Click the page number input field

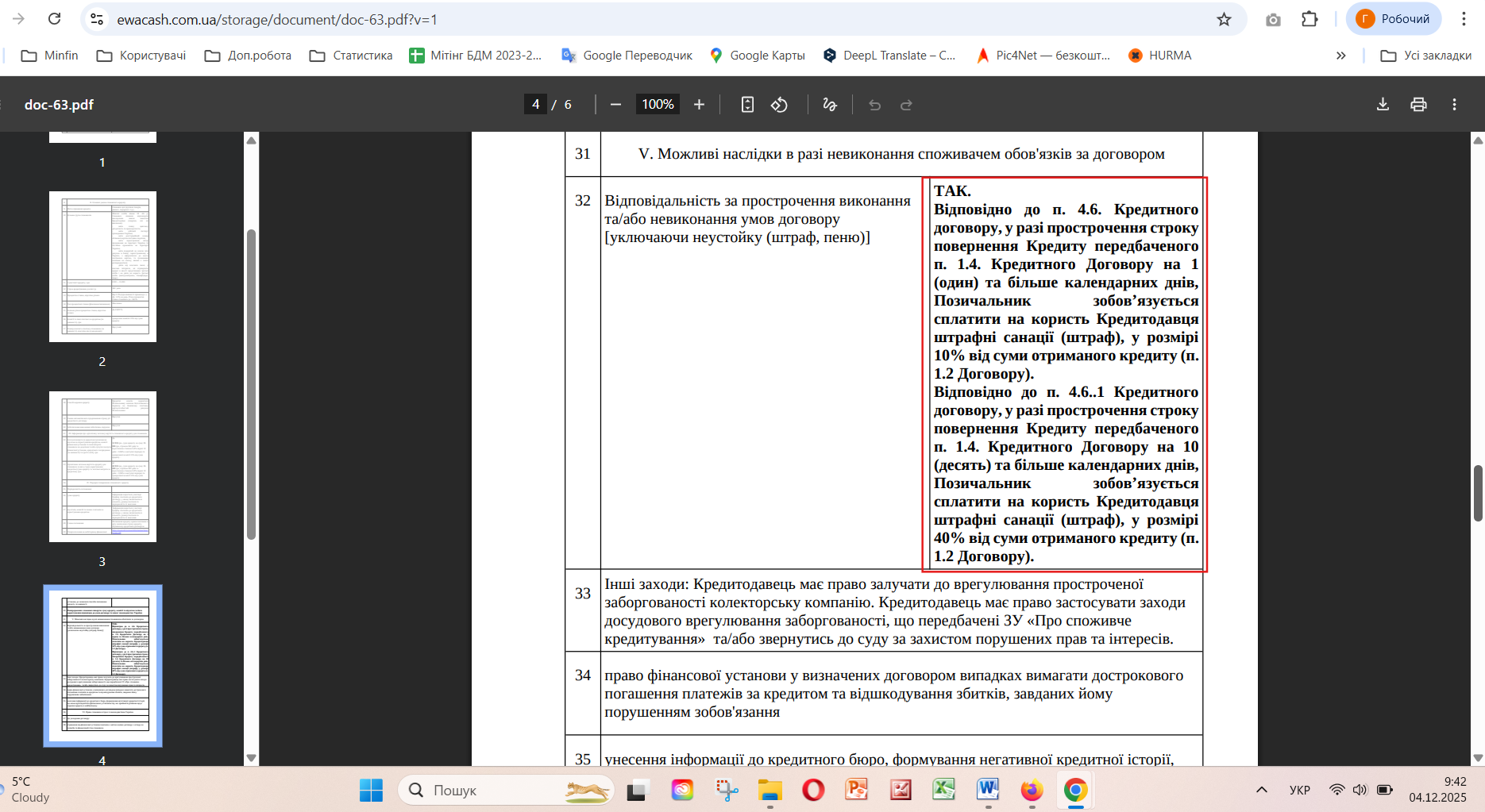[x=535, y=105]
